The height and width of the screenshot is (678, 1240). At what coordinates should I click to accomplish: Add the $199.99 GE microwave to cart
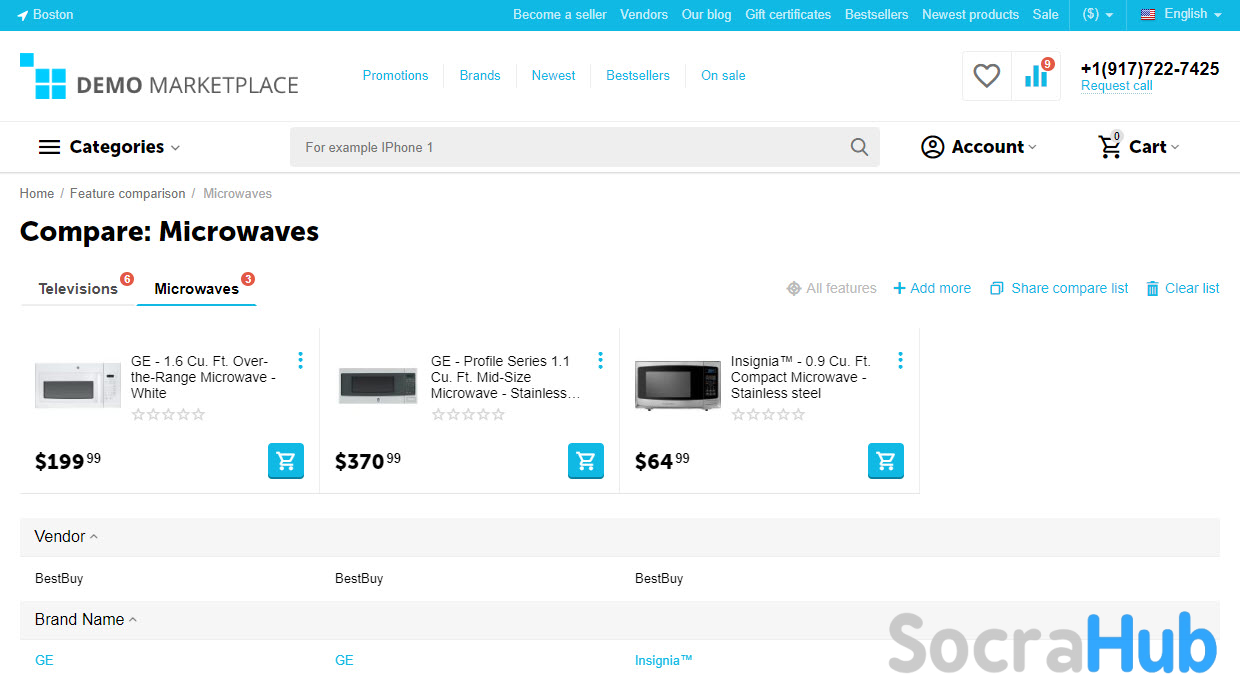click(286, 461)
